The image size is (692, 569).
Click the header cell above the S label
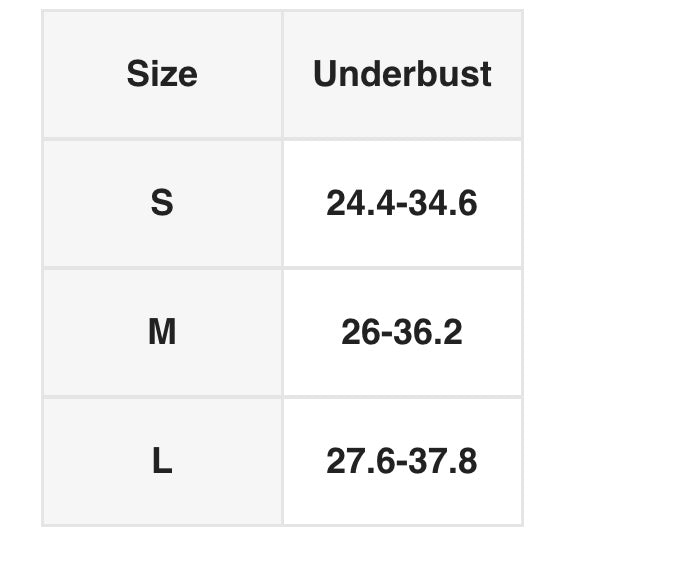[162, 74]
